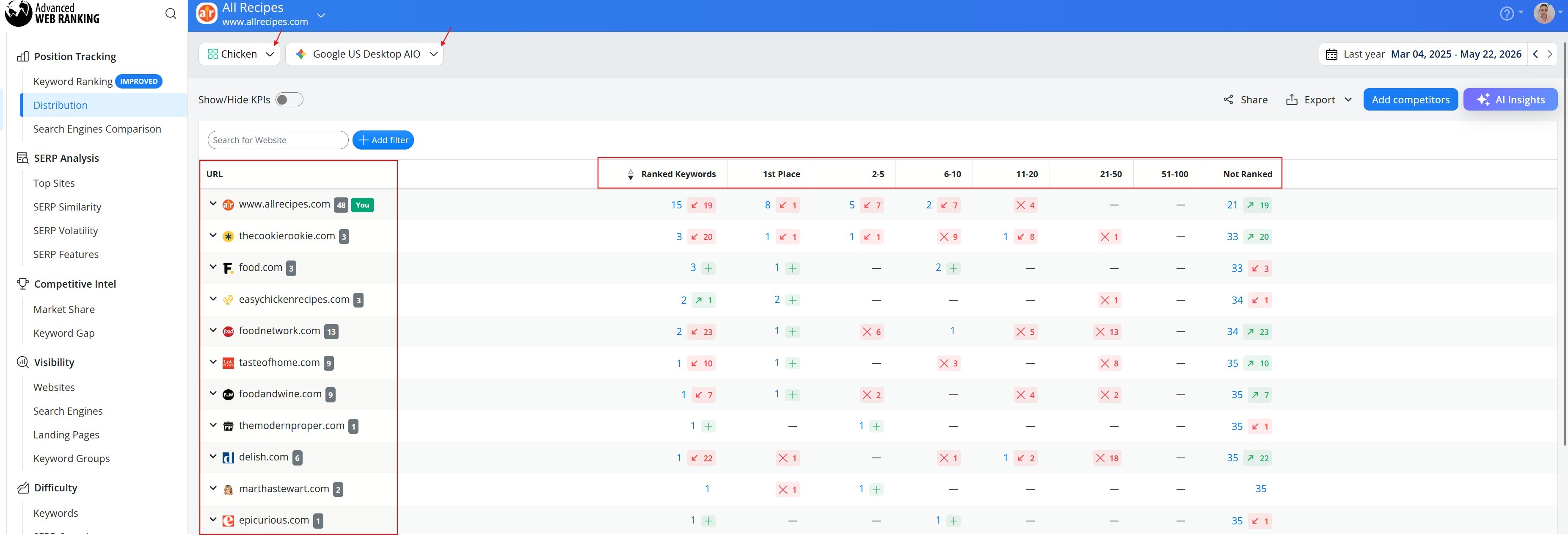Open Keyword Gap

64,333
